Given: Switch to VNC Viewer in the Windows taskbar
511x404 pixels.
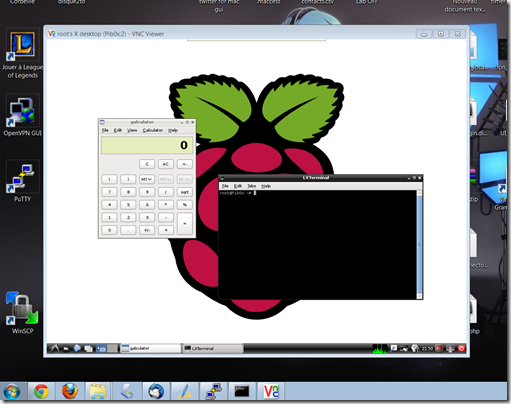Looking at the screenshot, I should [x=271, y=391].
